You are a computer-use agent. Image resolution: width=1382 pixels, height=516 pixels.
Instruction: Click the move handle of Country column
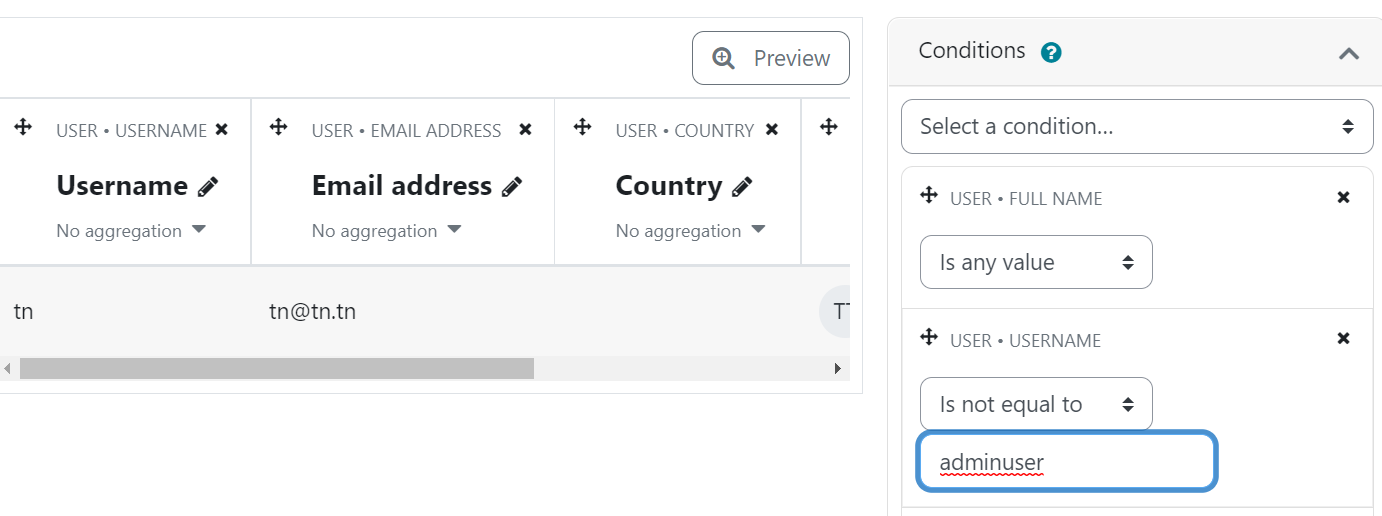(x=583, y=127)
